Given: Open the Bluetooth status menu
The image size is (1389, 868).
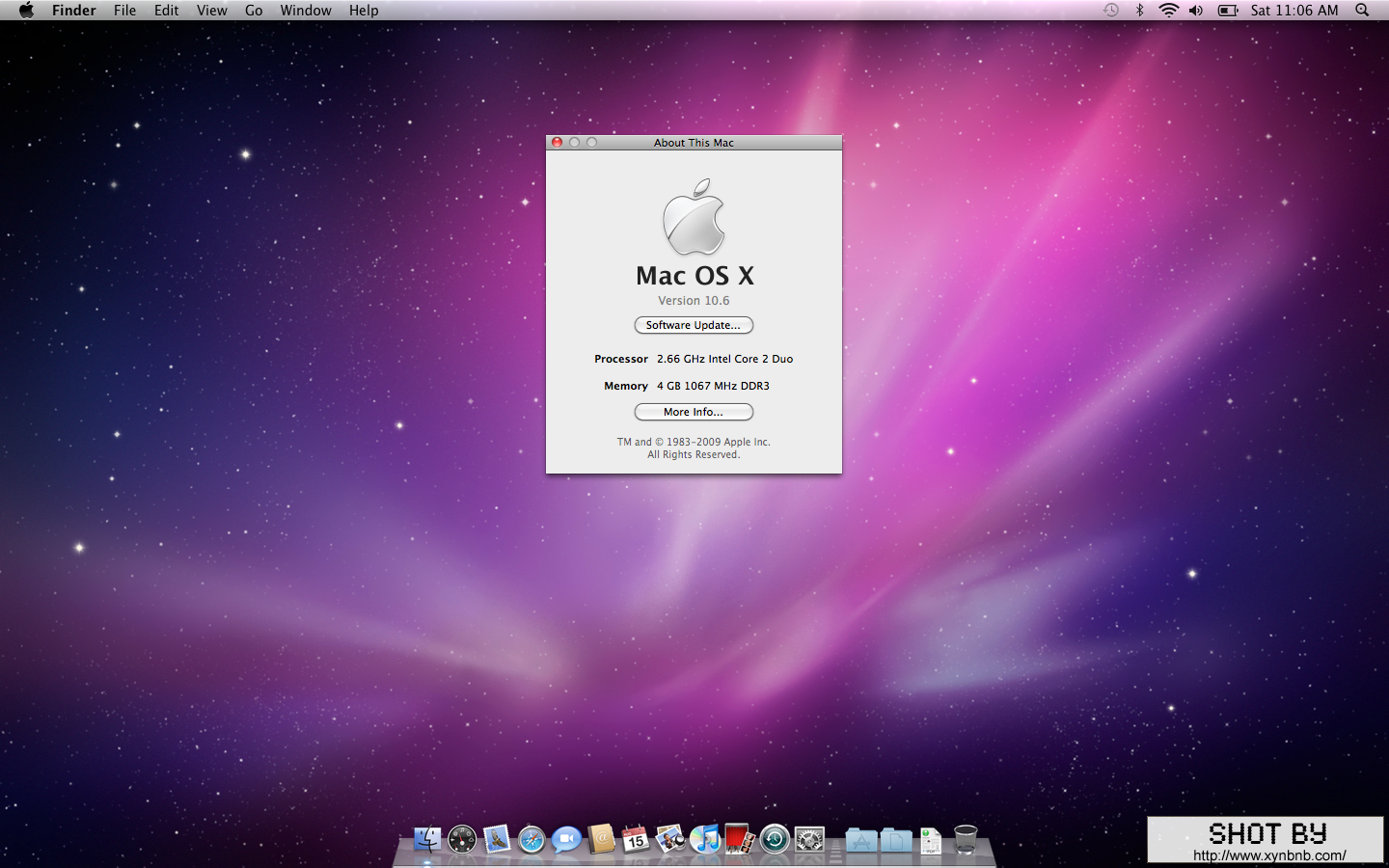Looking at the screenshot, I should click(1139, 11).
